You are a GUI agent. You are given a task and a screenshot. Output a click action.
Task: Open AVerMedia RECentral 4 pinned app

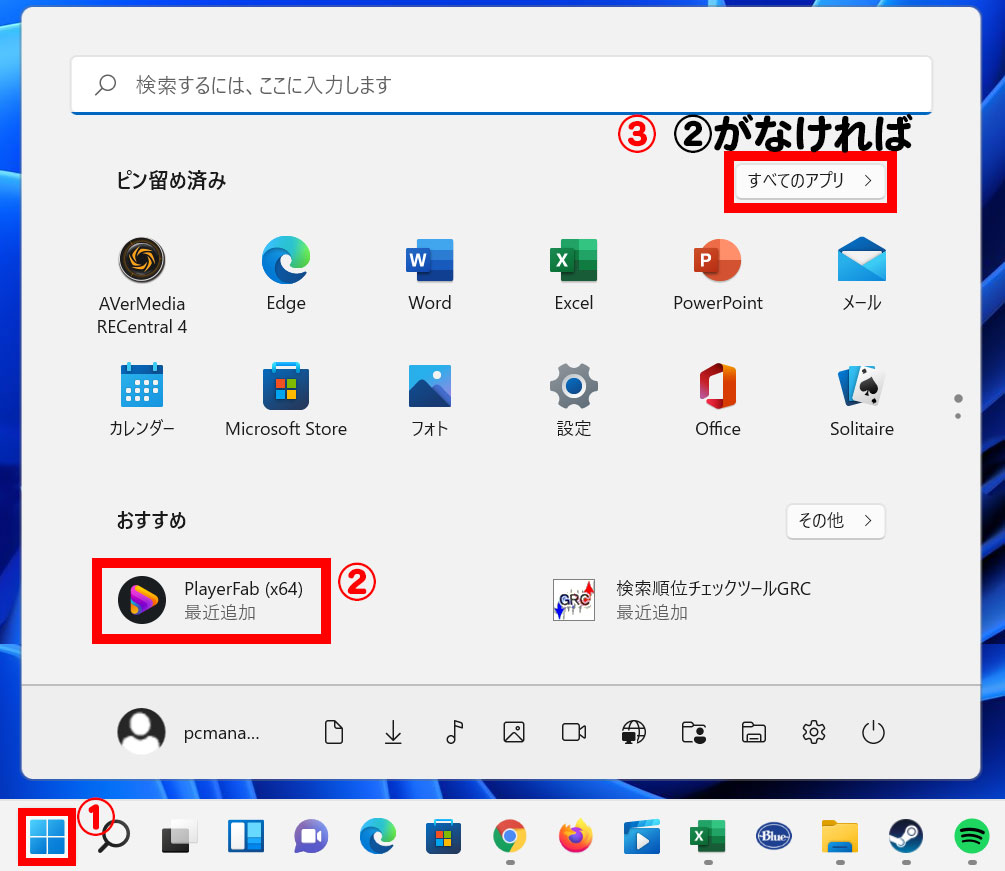142,285
